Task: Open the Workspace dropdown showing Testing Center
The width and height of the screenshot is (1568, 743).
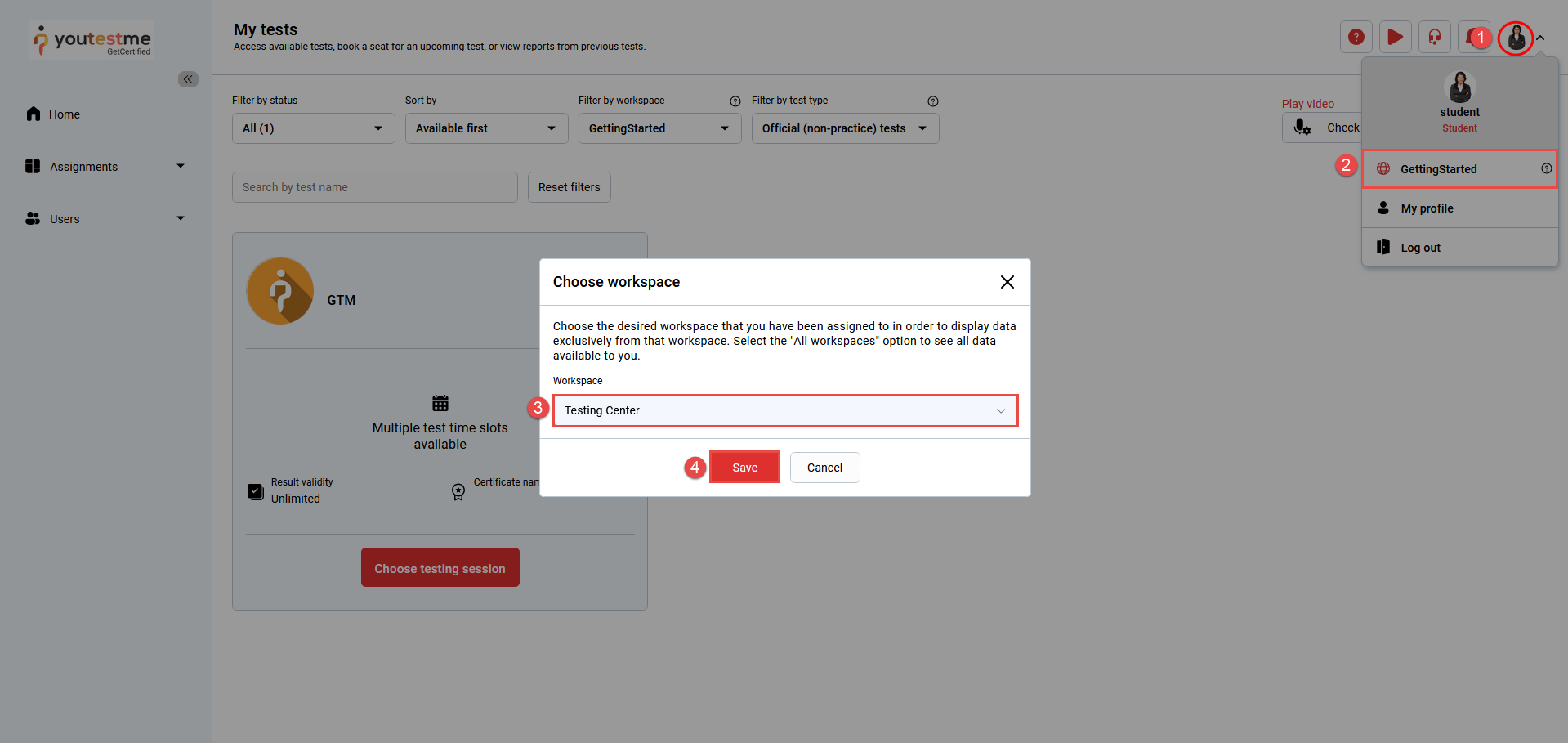Action: click(x=784, y=410)
